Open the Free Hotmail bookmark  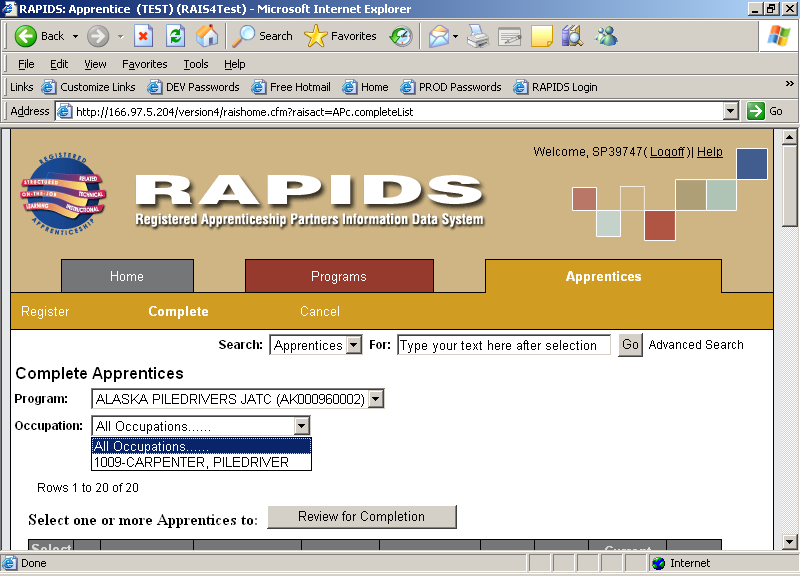click(x=291, y=87)
